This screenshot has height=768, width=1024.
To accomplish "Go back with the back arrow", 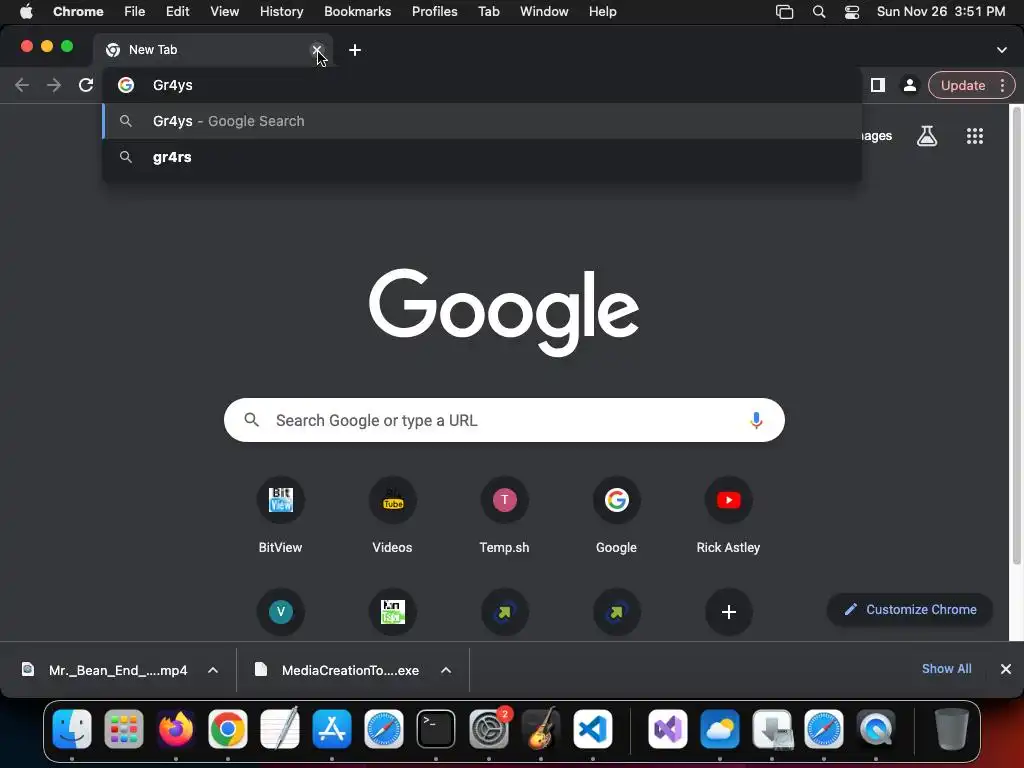I will coord(22,85).
